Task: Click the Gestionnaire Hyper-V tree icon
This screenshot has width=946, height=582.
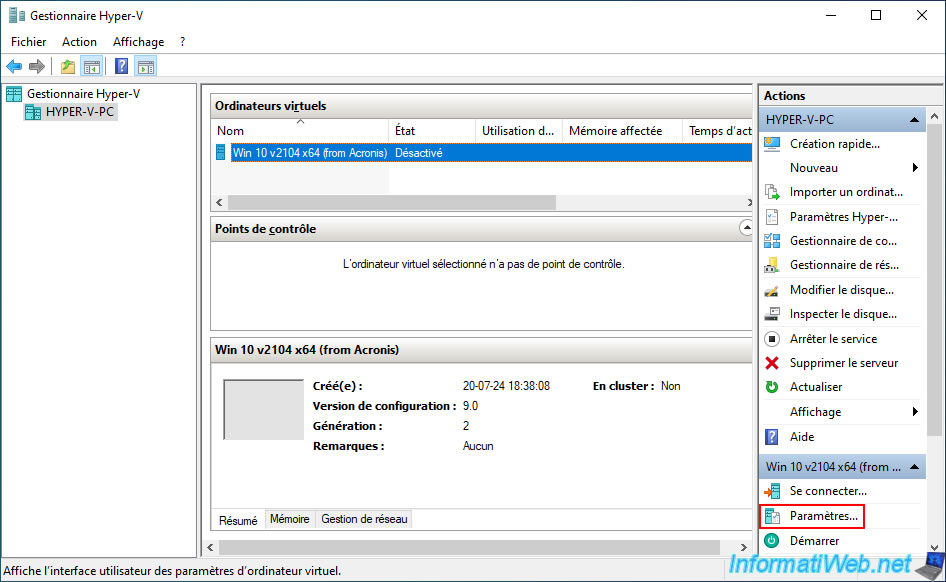Action: click(x=14, y=94)
